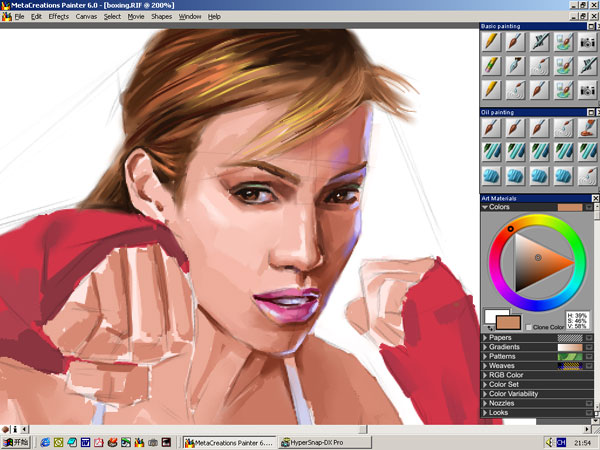Click the primary color swatch under the color wheel

[507, 321]
